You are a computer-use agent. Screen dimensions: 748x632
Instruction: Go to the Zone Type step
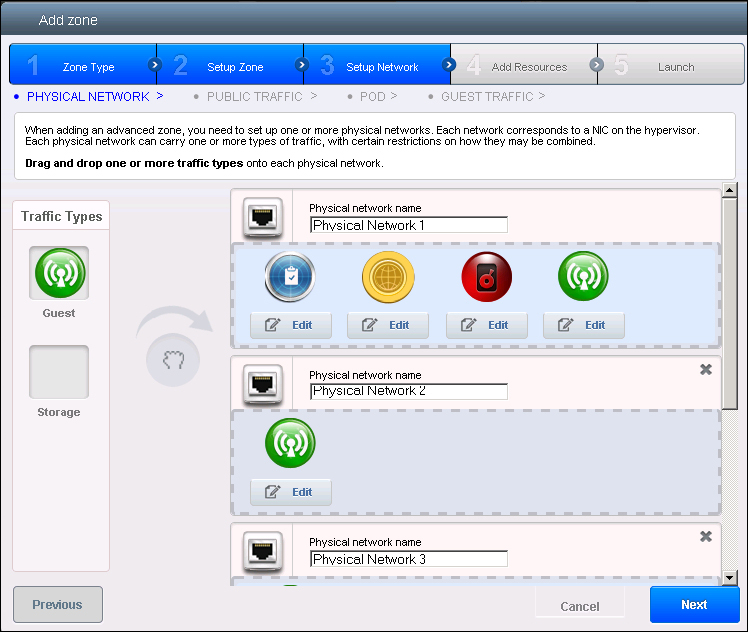(83, 67)
